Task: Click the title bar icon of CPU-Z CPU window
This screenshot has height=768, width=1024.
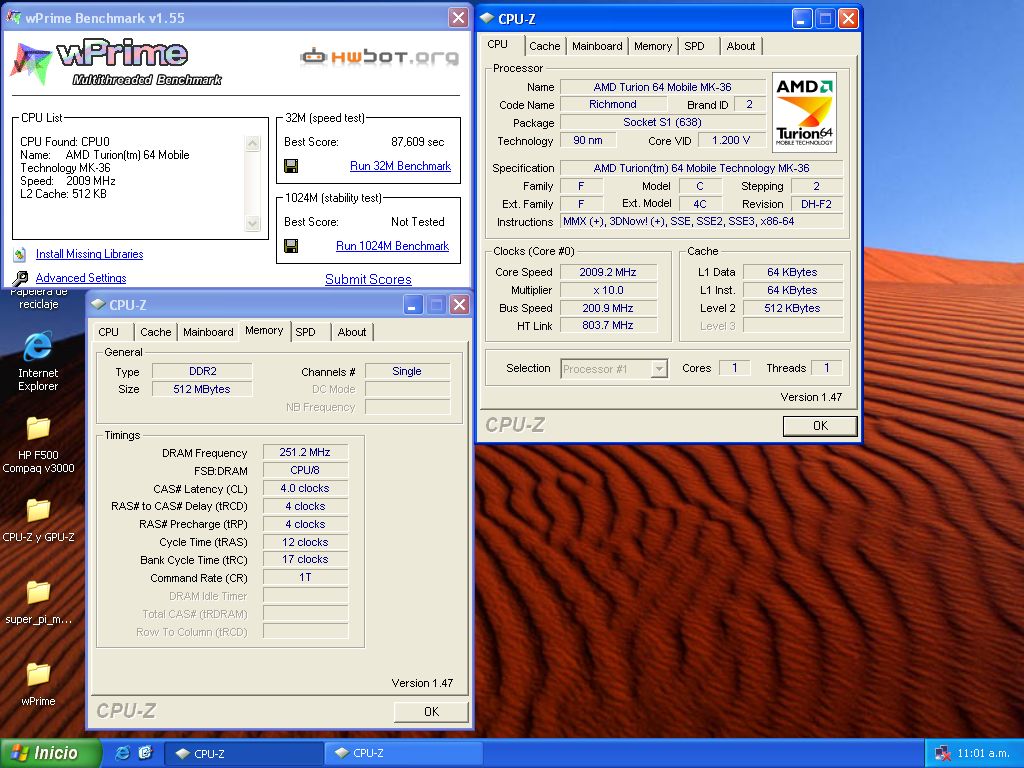Action: tap(487, 18)
